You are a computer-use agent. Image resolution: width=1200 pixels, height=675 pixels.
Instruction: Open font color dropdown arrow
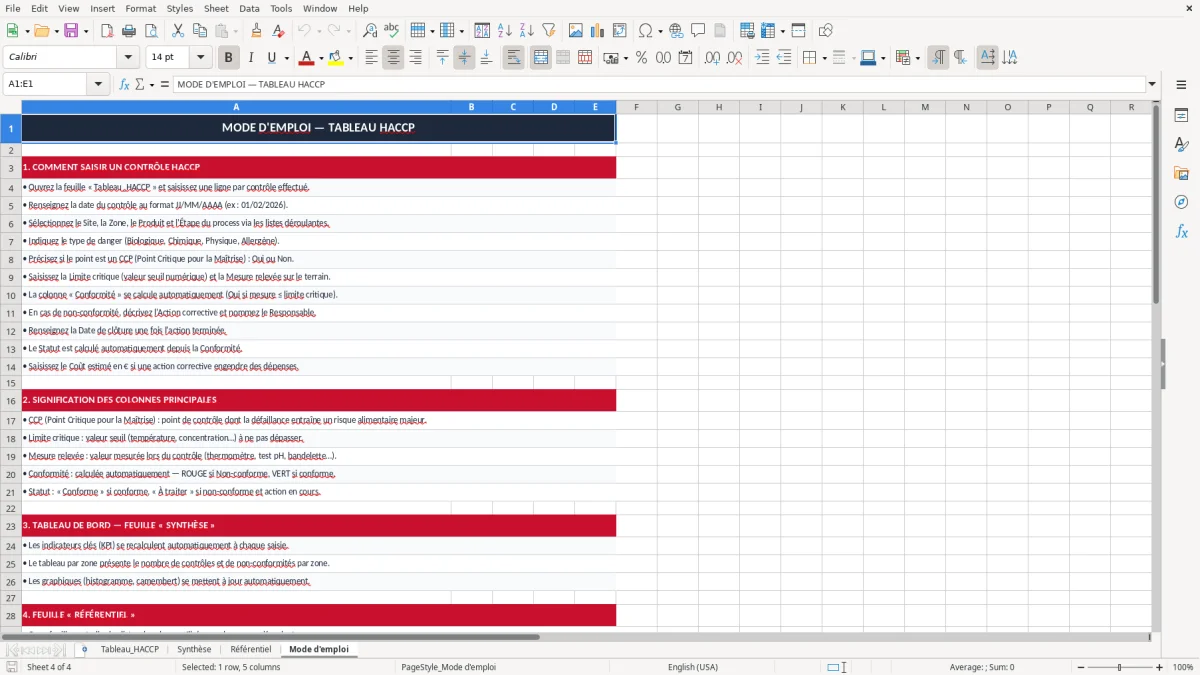(x=320, y=58)
